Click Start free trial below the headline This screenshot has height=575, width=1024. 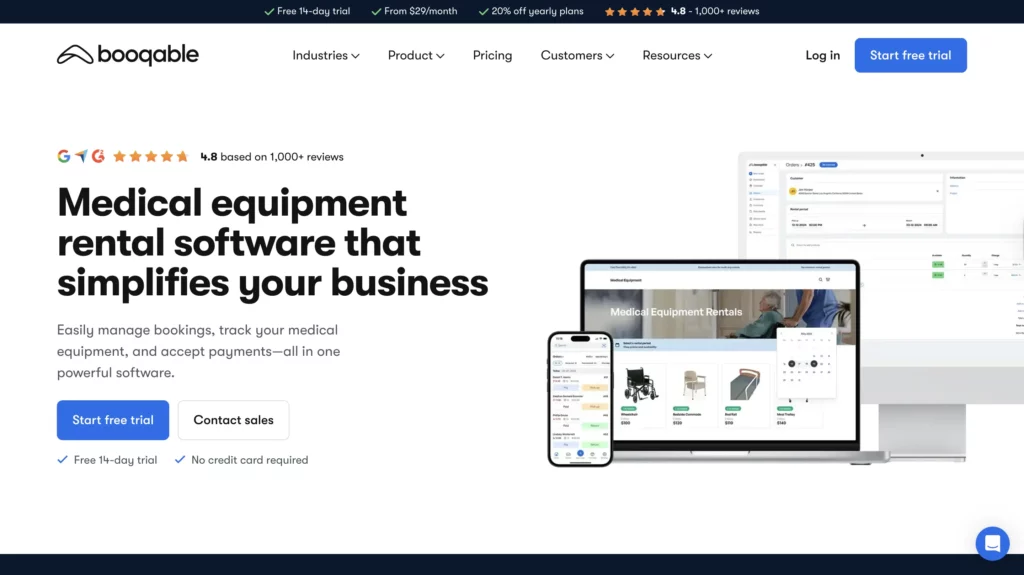(x=113, y=420)
